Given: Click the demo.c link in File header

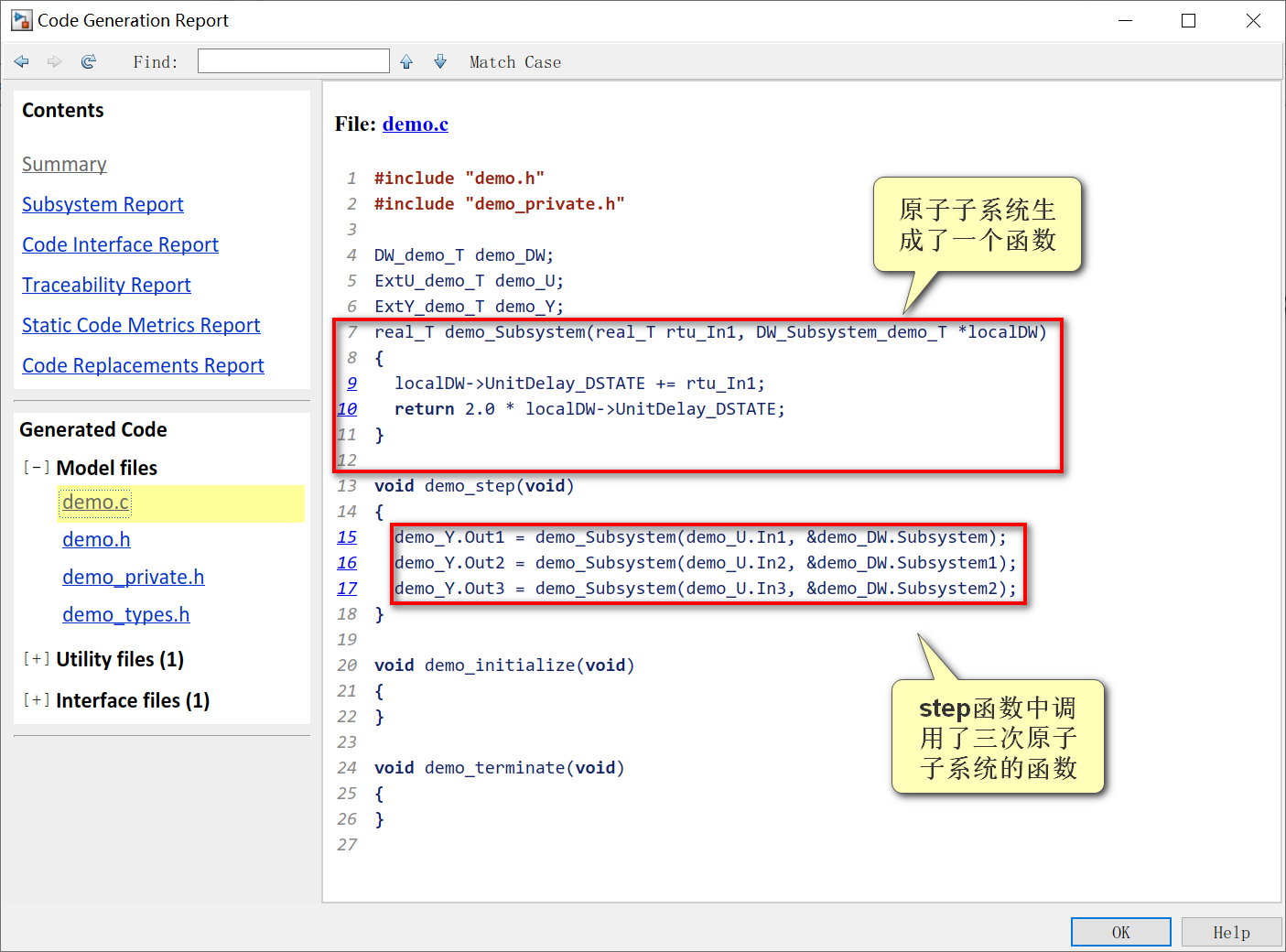Looking at the screenshot, I should [416, 124].
